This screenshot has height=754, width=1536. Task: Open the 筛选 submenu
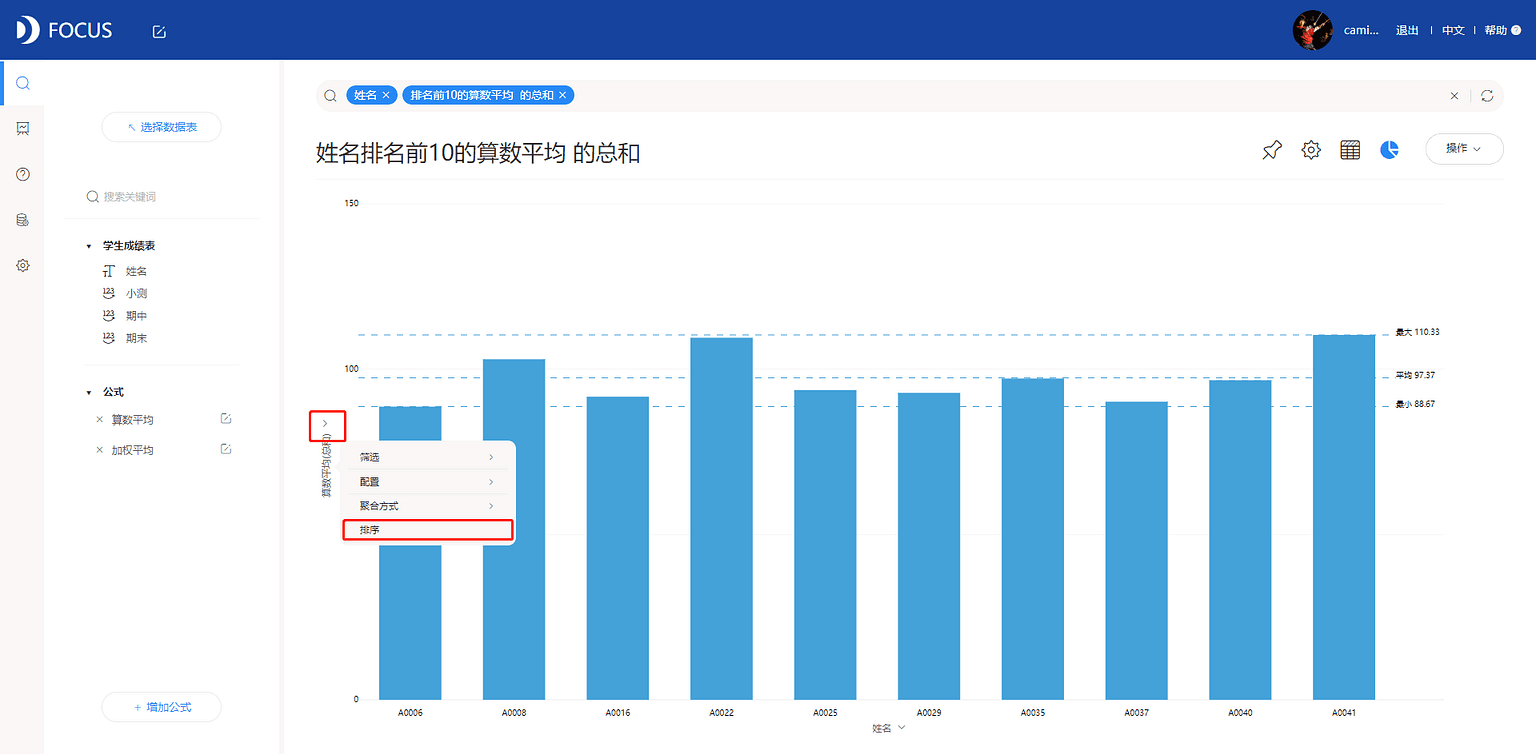[x=427, y=457]
